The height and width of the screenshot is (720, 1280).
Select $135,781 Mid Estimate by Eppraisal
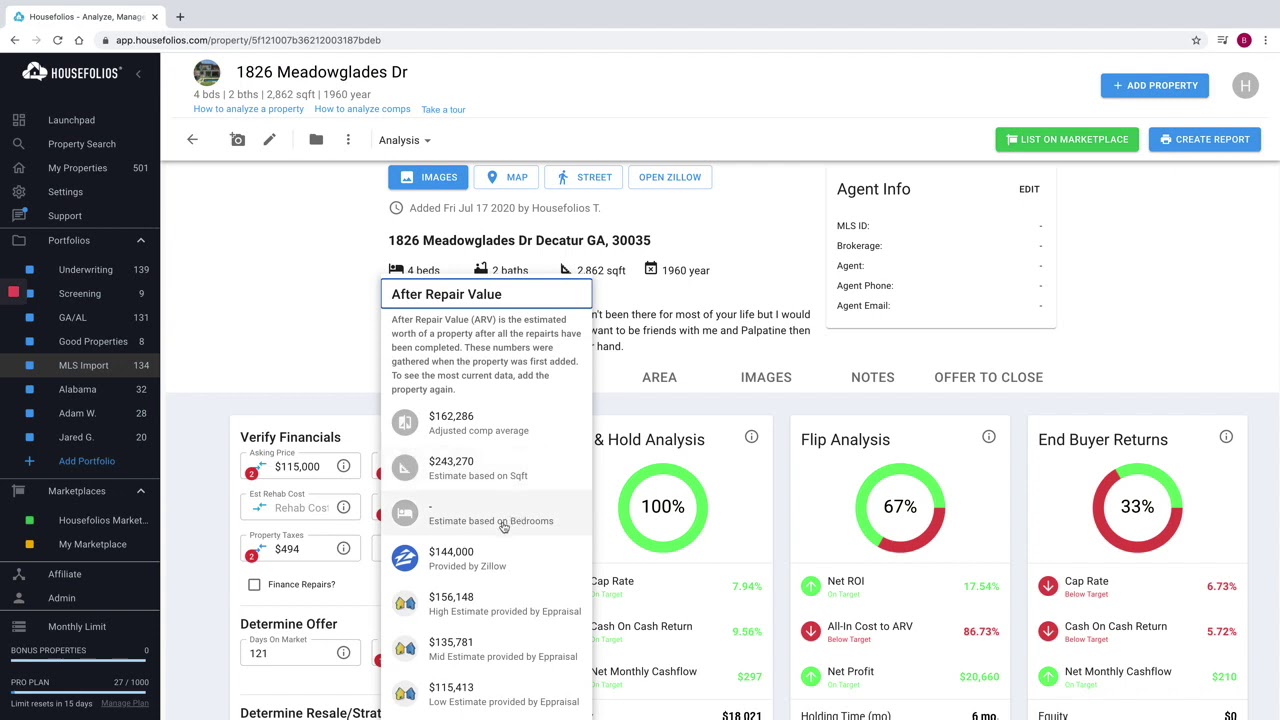486,649
